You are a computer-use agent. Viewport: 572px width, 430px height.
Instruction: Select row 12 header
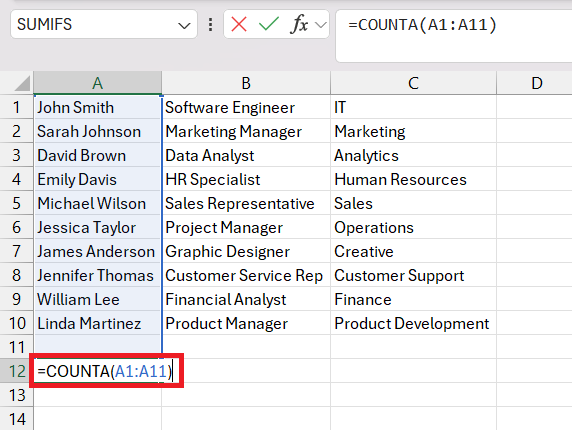(x=16, y=371)
